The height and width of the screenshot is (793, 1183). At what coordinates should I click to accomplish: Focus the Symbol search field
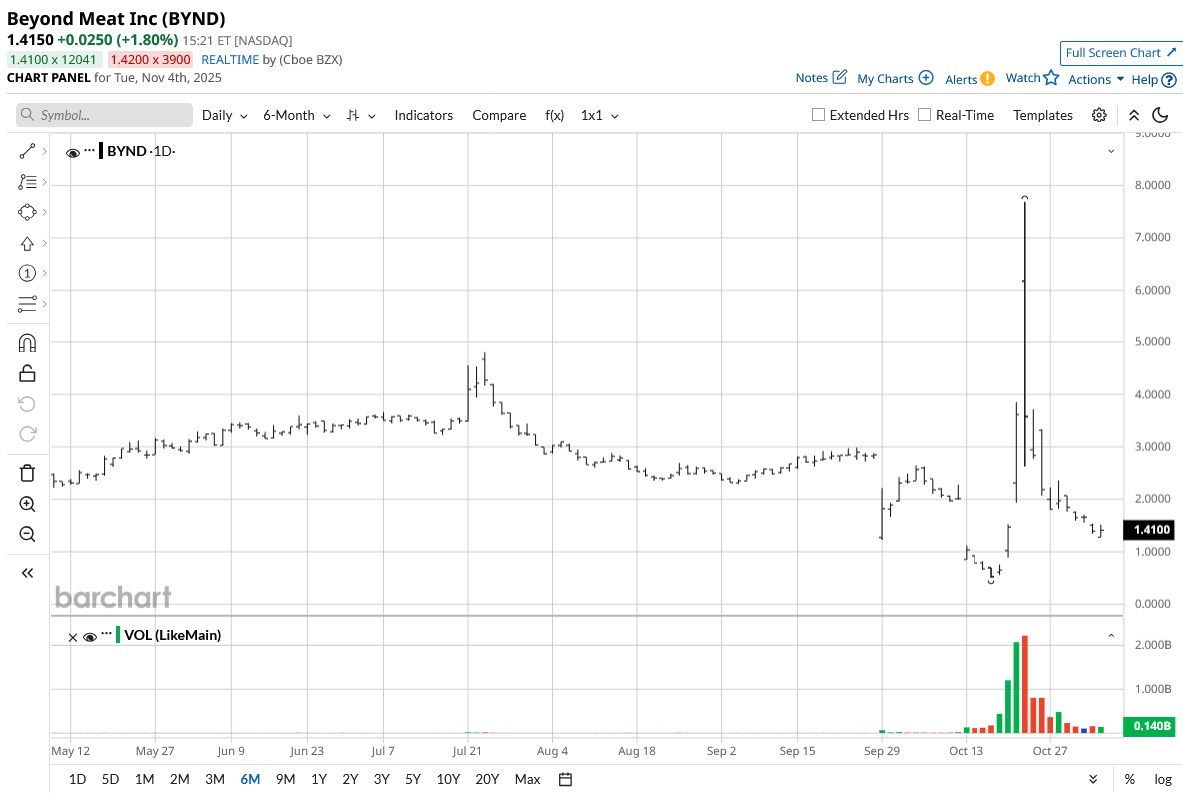pyautogui.click(x=104, y=115)
